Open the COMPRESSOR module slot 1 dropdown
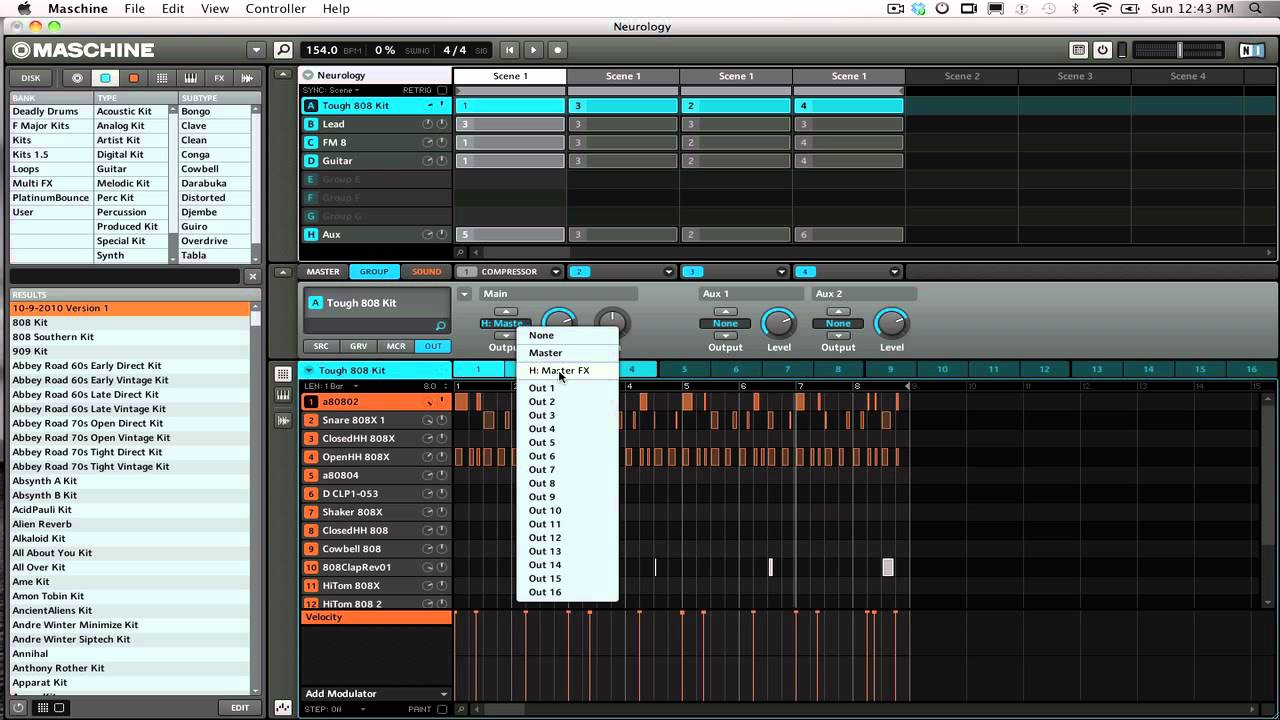The image size is (1280, 720). click(x=558, y=271)
